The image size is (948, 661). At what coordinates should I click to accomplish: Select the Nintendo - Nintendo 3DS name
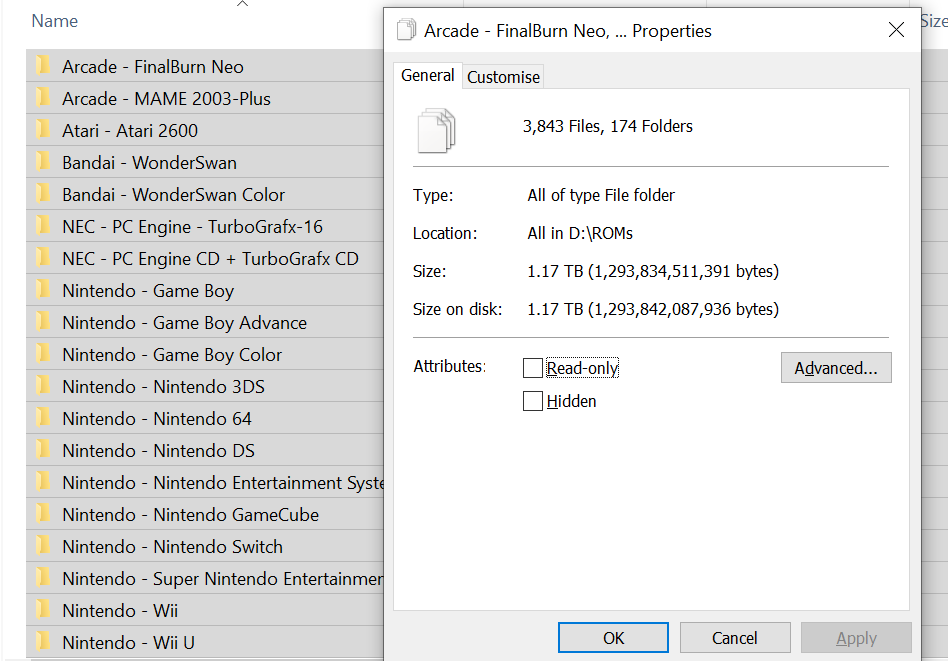coord(163,387)
